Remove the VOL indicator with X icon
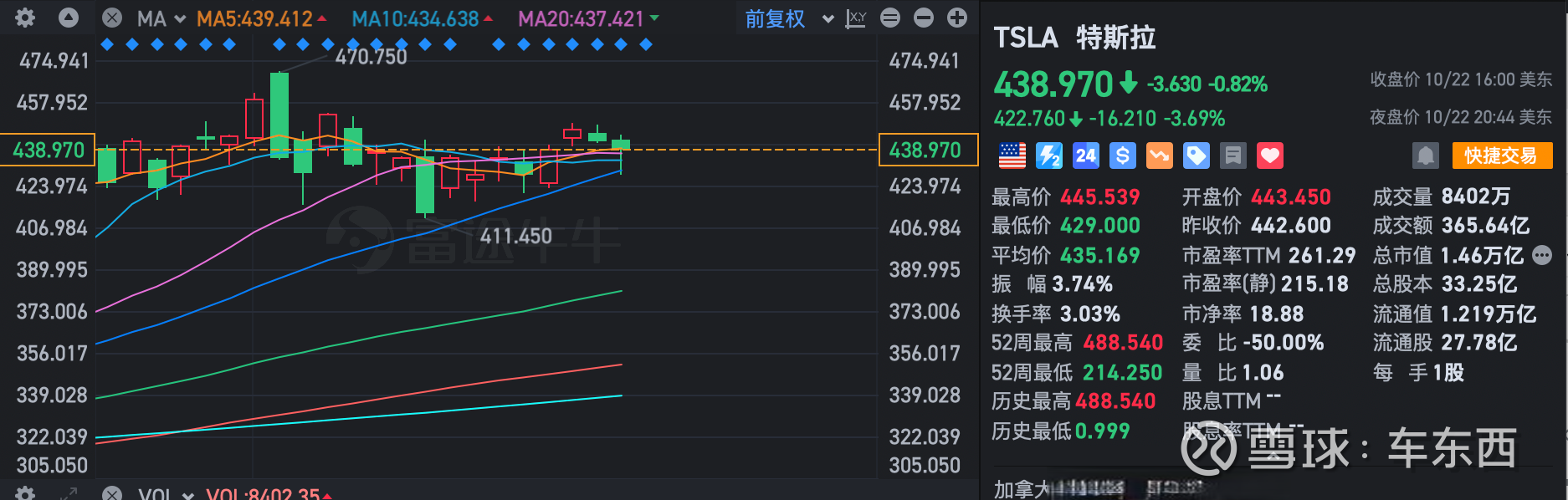Viewport: 1568px width, 500px height. pos(112,493)
